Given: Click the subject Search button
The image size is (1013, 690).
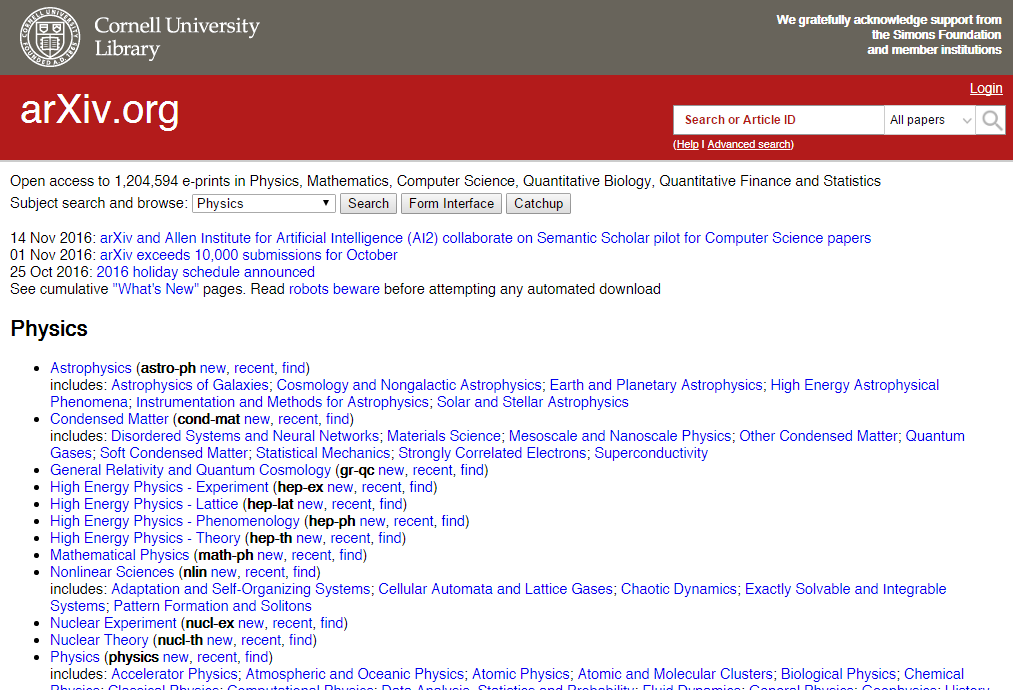Looking at the screenshot, I should pyautogui.click(x=368, y=204).
